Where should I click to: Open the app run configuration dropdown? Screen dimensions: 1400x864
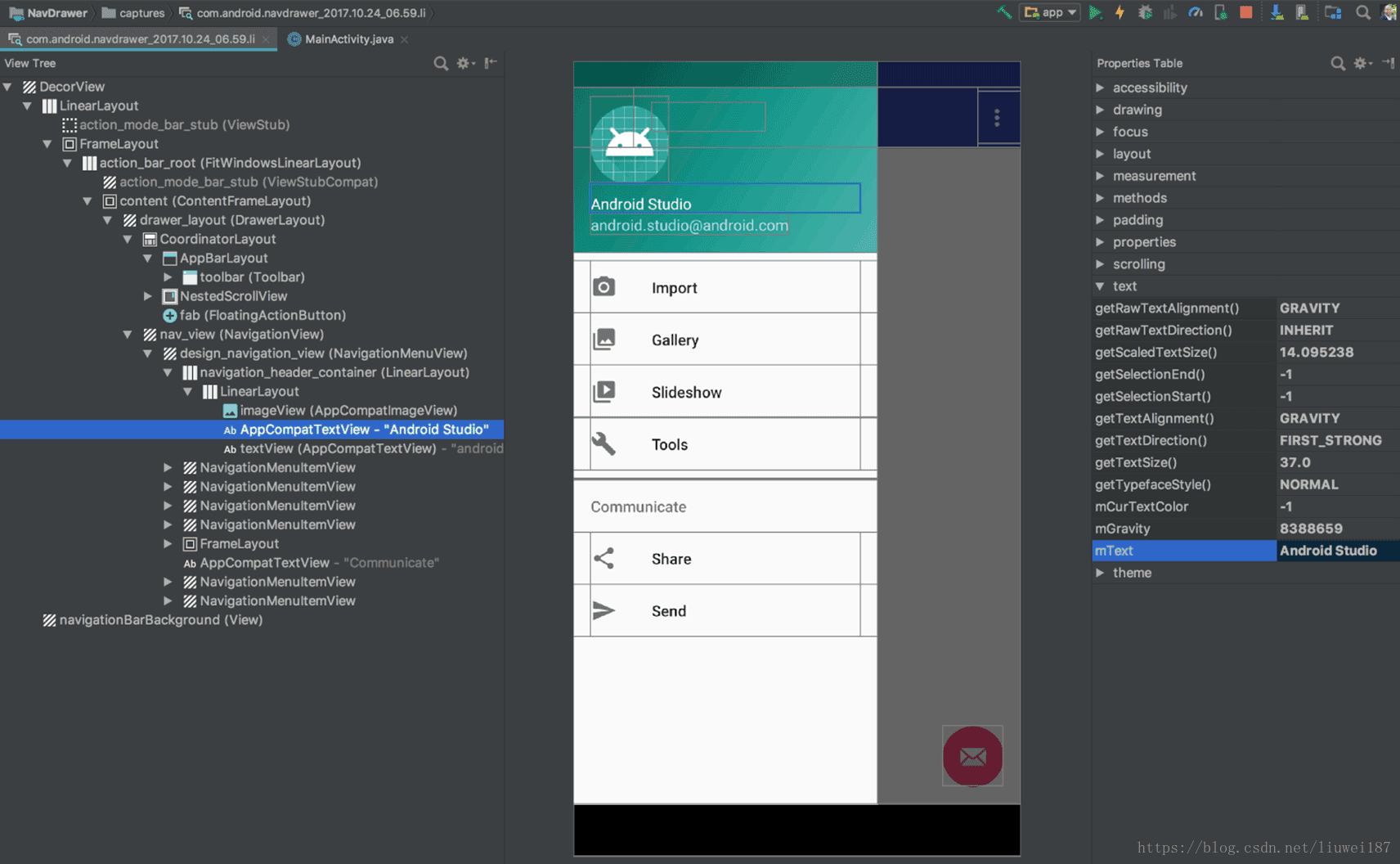(1050, 12)
